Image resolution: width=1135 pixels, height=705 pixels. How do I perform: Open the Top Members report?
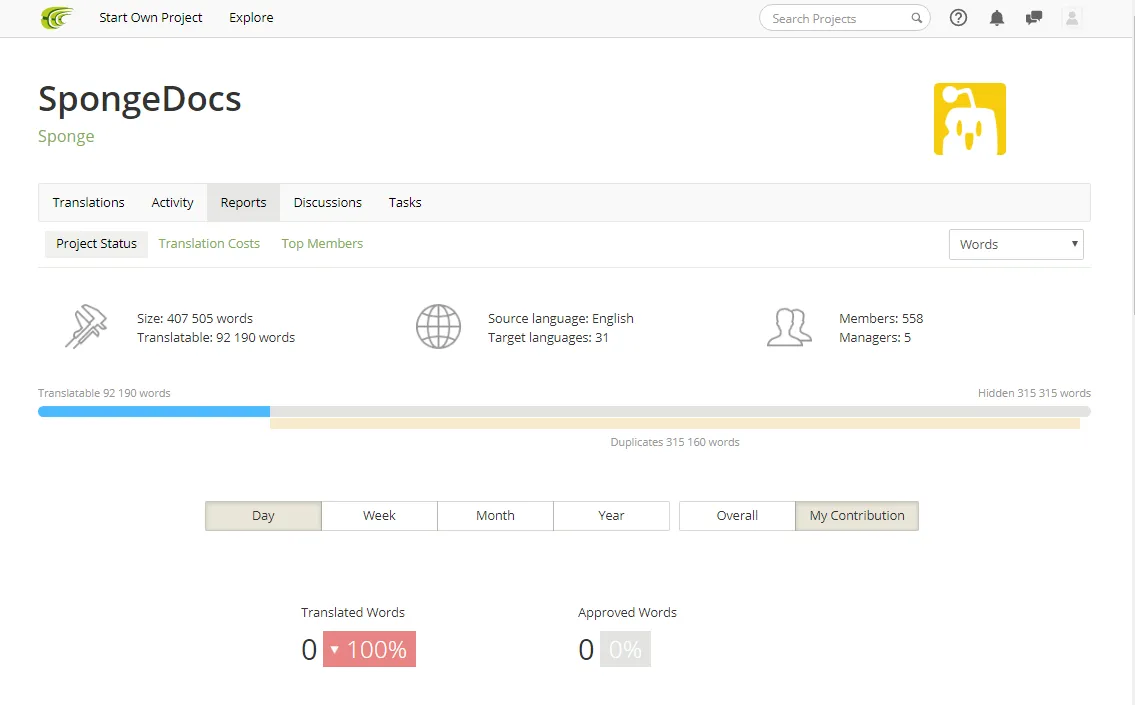(322, 244)
